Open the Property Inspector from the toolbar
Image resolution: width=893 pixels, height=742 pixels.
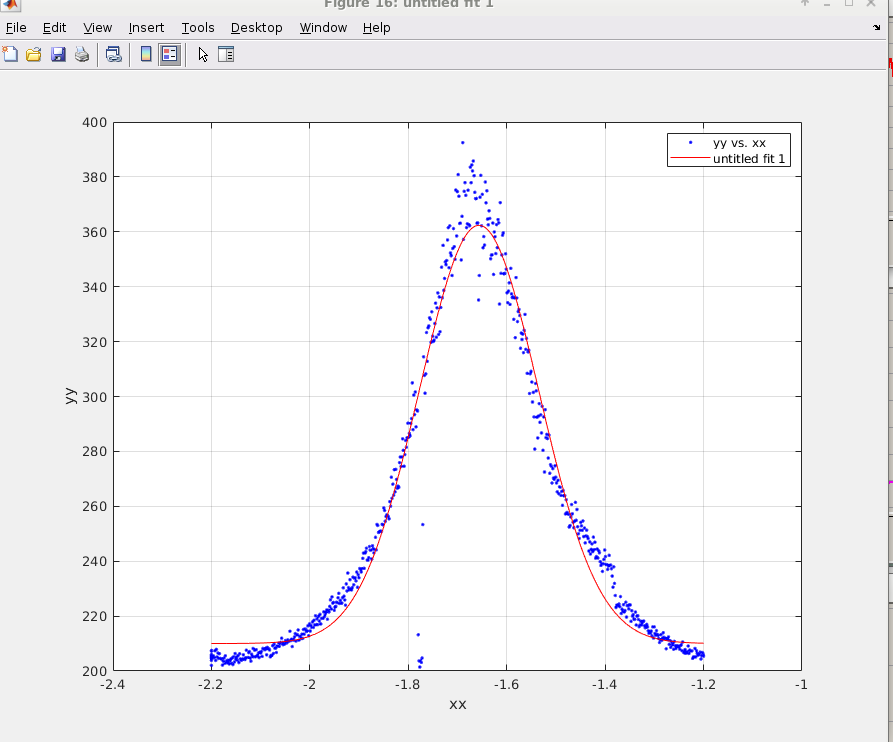pos(226,54)
